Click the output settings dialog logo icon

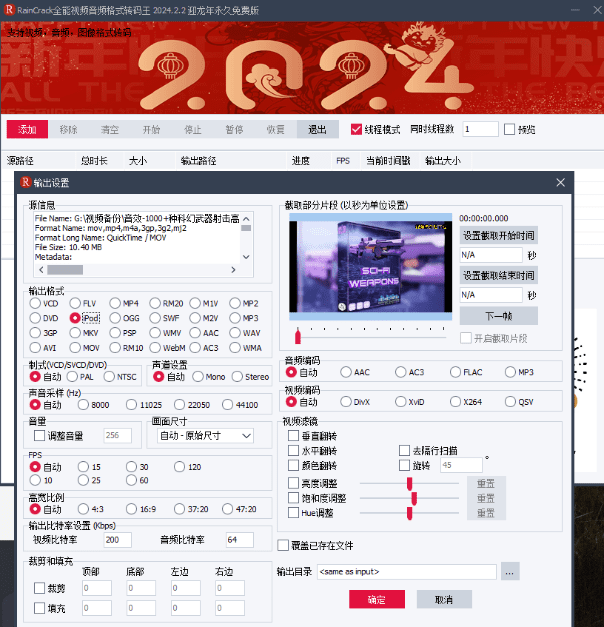click(26, 182)
